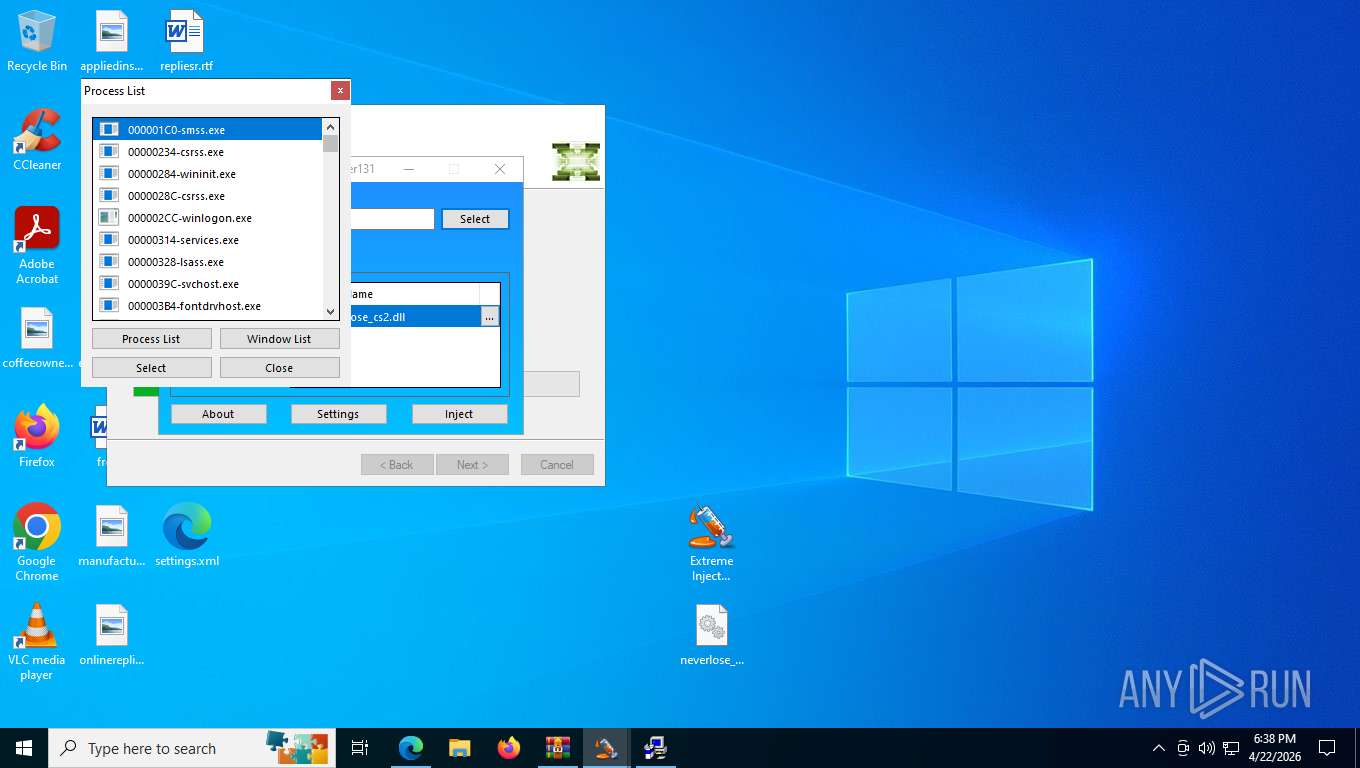Show hidden system tray icons
Image resolution: width=1360 pixels, height=768 pixels.
tap(1159, 748)
